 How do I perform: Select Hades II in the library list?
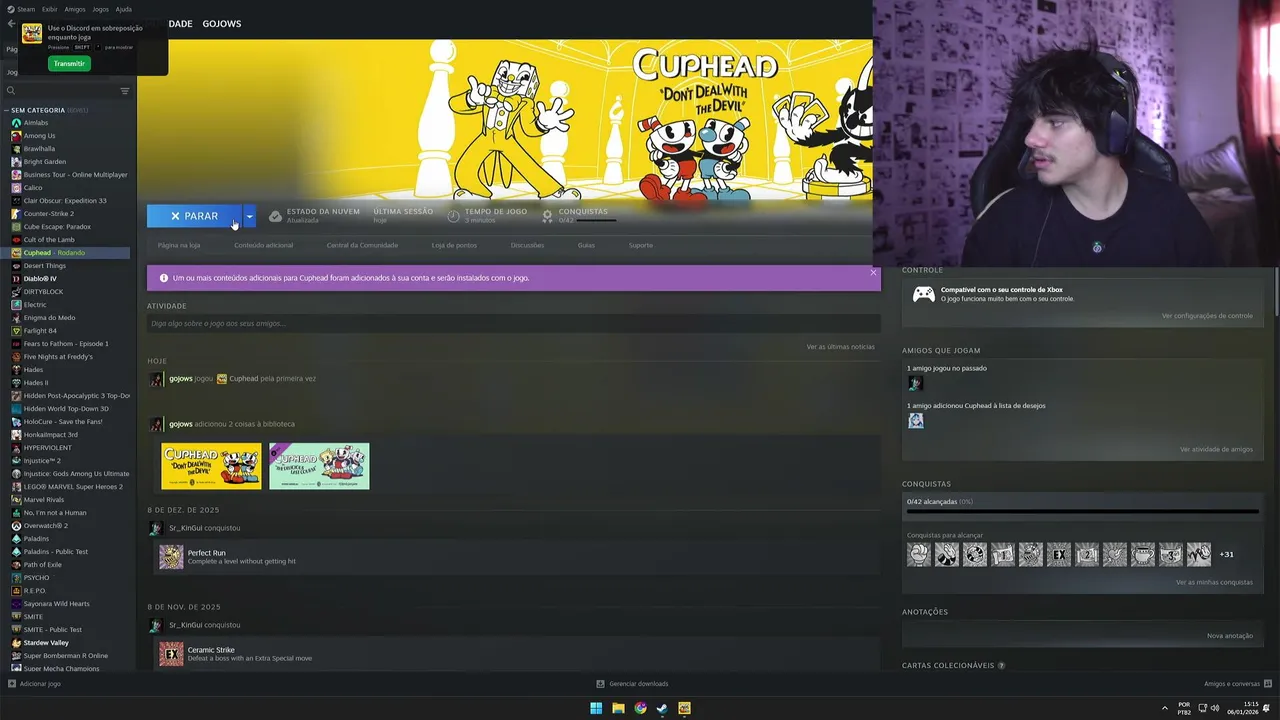36,383
